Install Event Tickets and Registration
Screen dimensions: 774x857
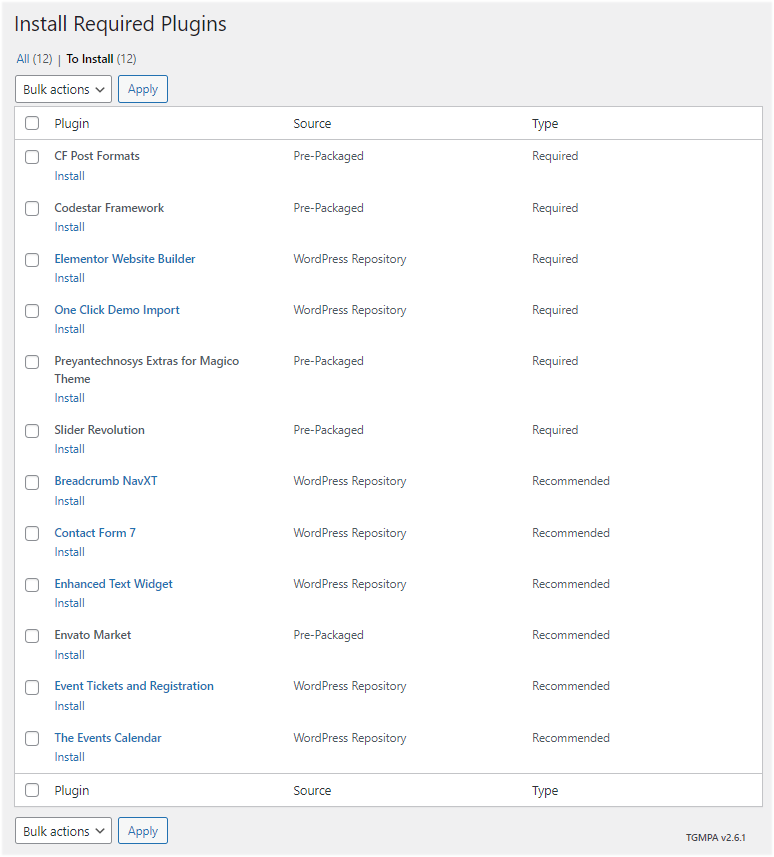(x=69, y=706)
